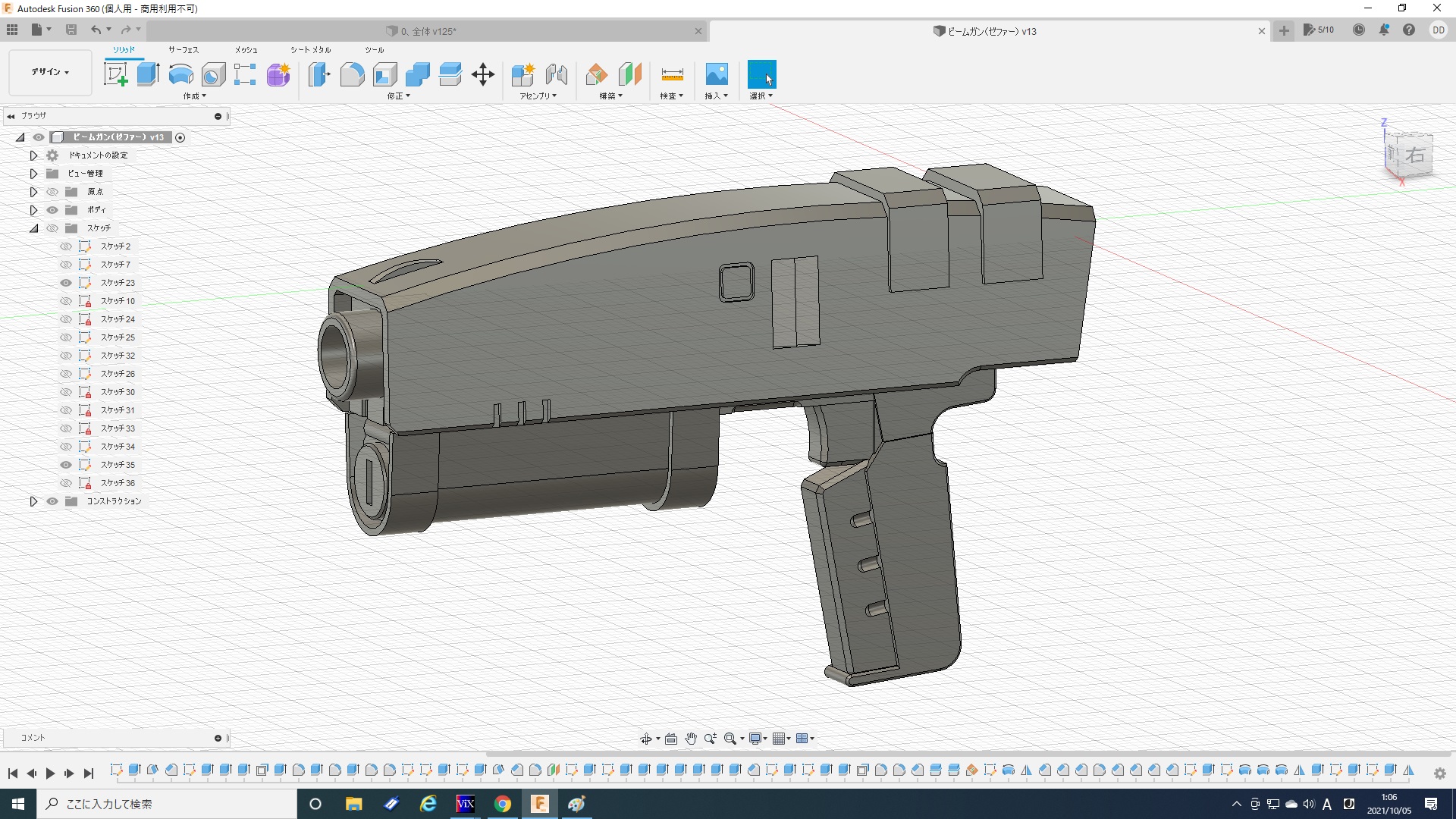1456x819 pixels.
Task: Toggle visibility of スケッチ 23
Action: click(66, 283)
